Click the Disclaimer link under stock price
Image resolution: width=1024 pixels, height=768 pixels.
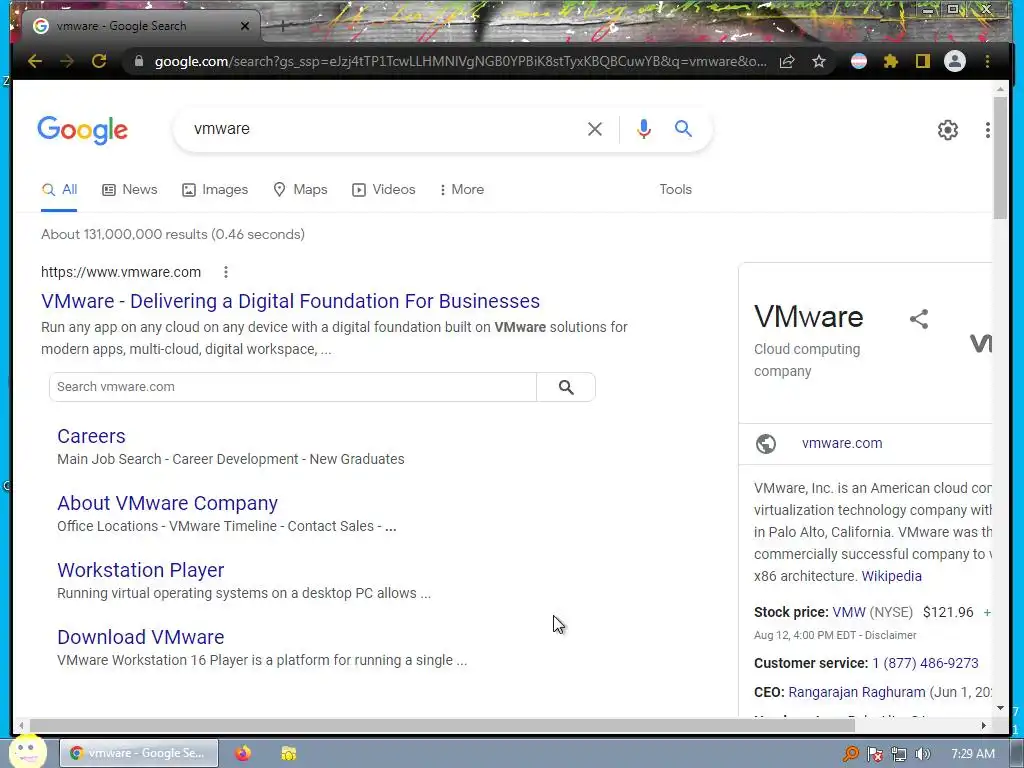891,635
